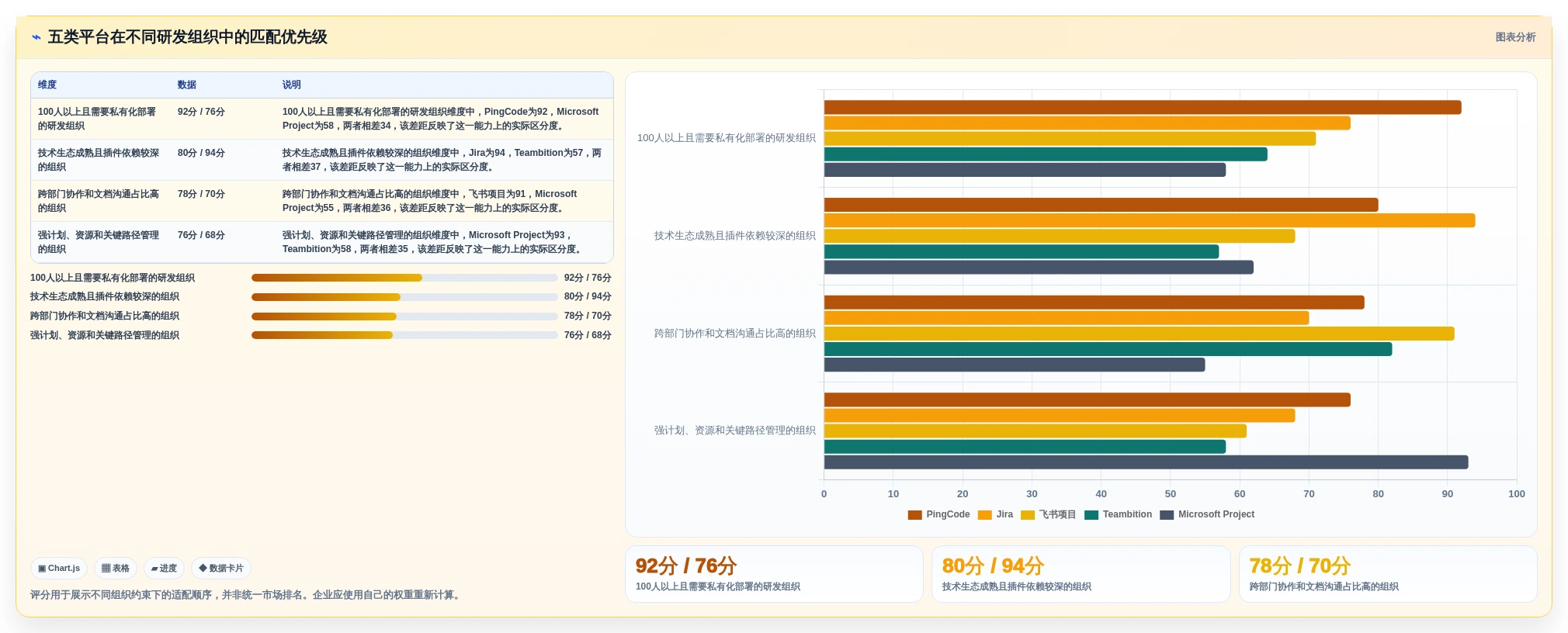
Task: Click progress value 78分 / 70分
Action: click(x=588, y=316)
